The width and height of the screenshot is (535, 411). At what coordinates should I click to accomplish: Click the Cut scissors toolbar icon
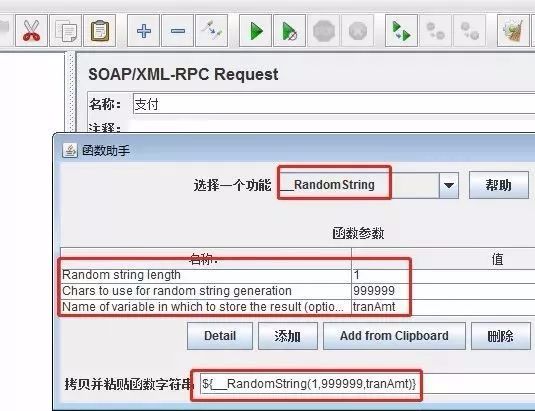click(31, 31)
